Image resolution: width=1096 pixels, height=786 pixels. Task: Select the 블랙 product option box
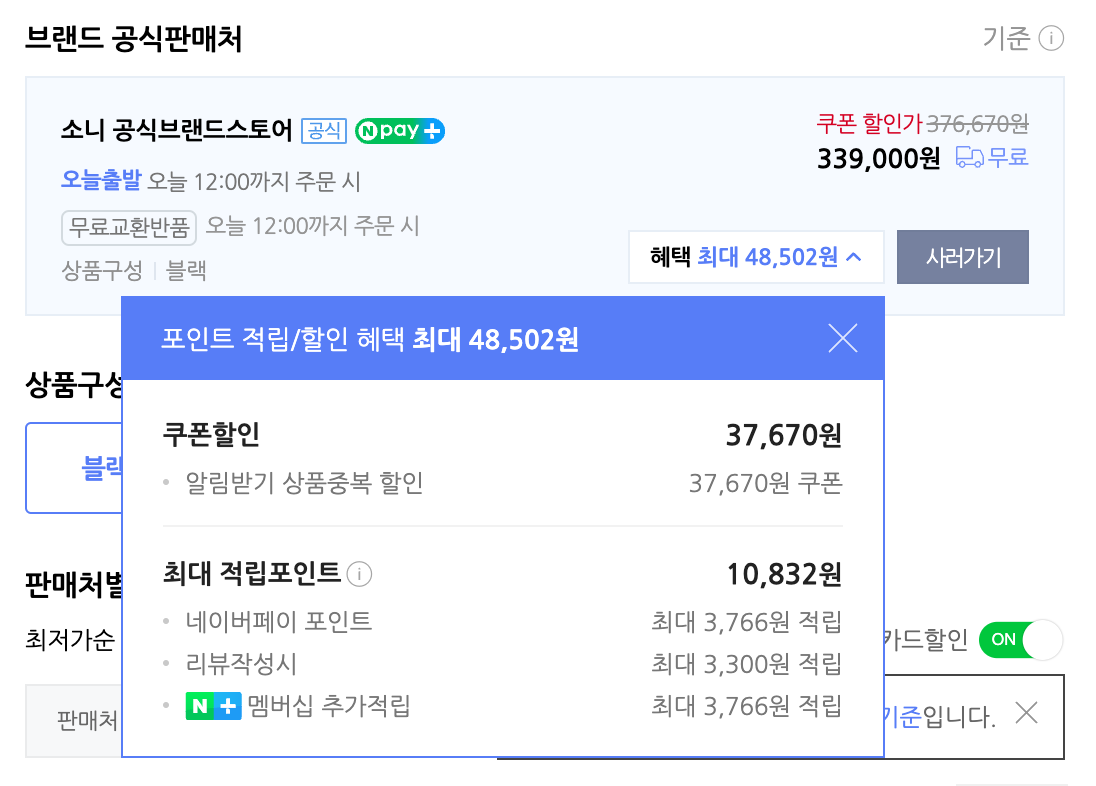coord(74,468)
